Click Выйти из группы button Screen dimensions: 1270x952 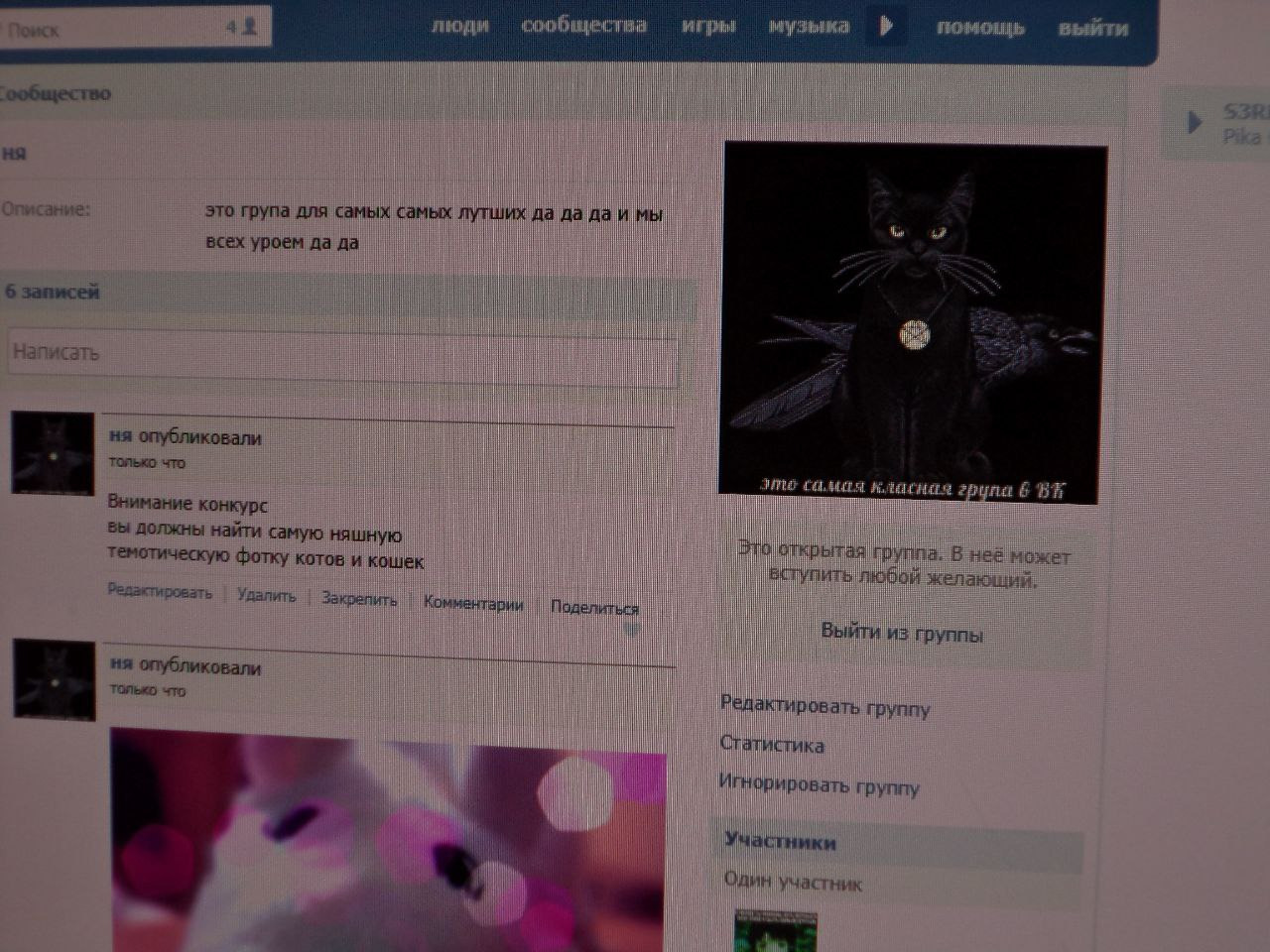[902, 633]
